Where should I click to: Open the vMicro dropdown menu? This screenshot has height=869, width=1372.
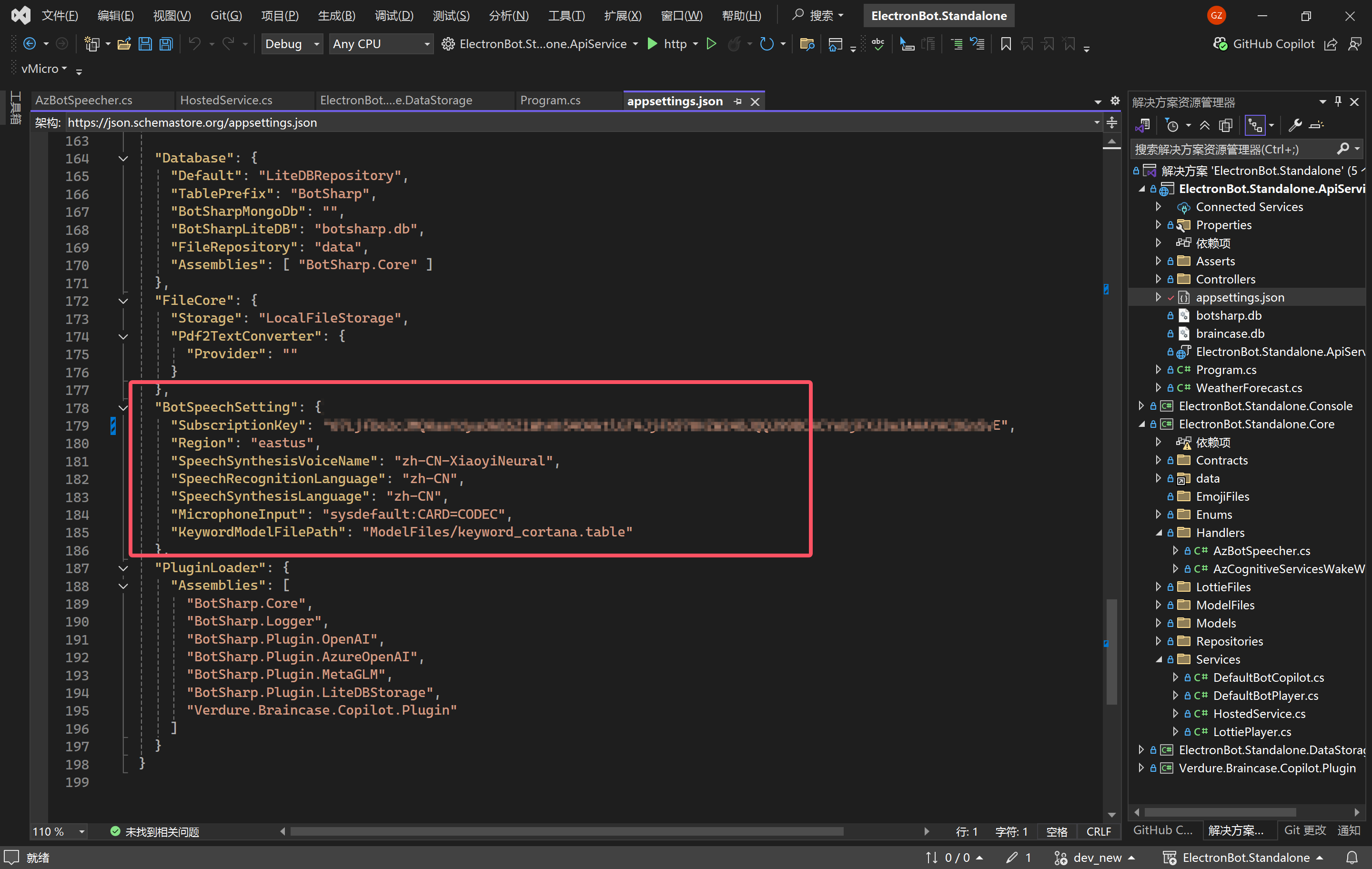tap(44, 69)
